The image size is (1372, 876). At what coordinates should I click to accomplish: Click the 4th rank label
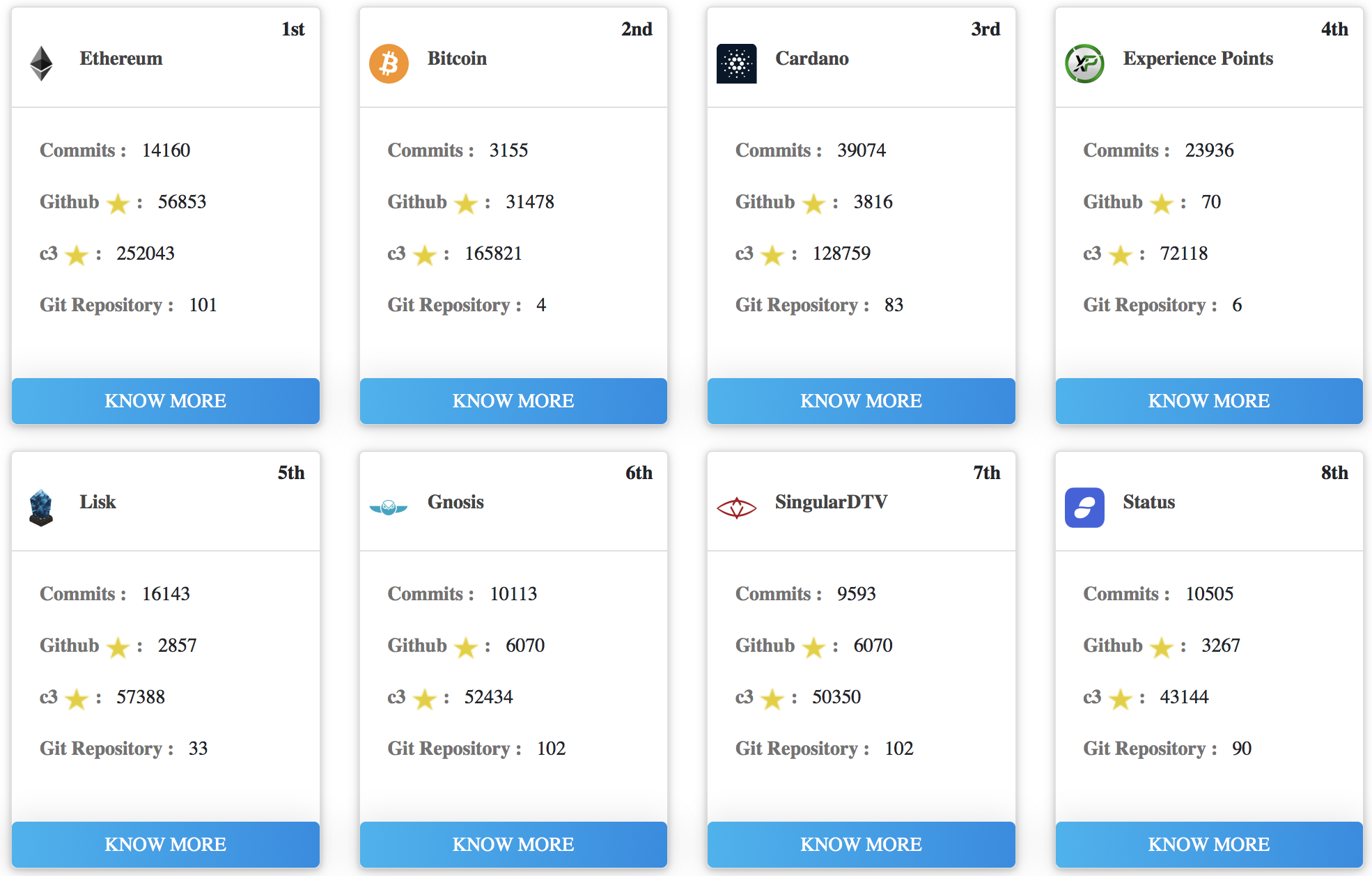click(x=1334, y=29)
